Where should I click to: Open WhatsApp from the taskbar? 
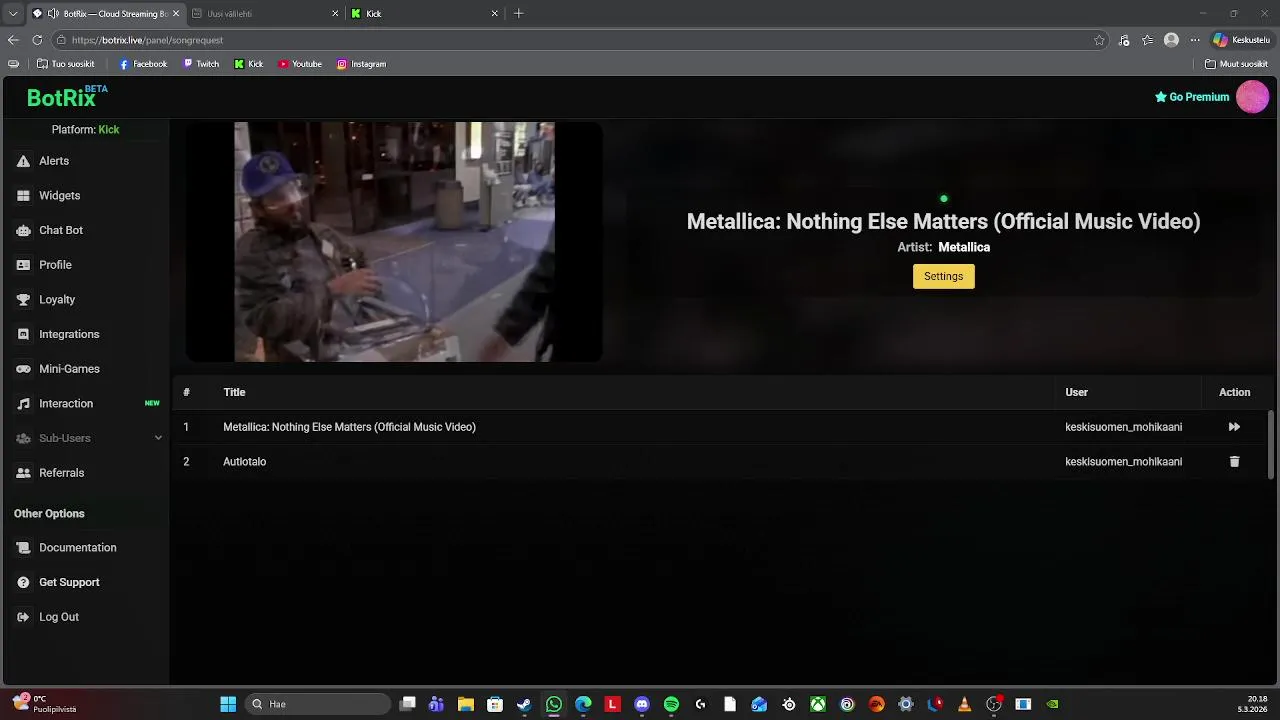point(554,704)
